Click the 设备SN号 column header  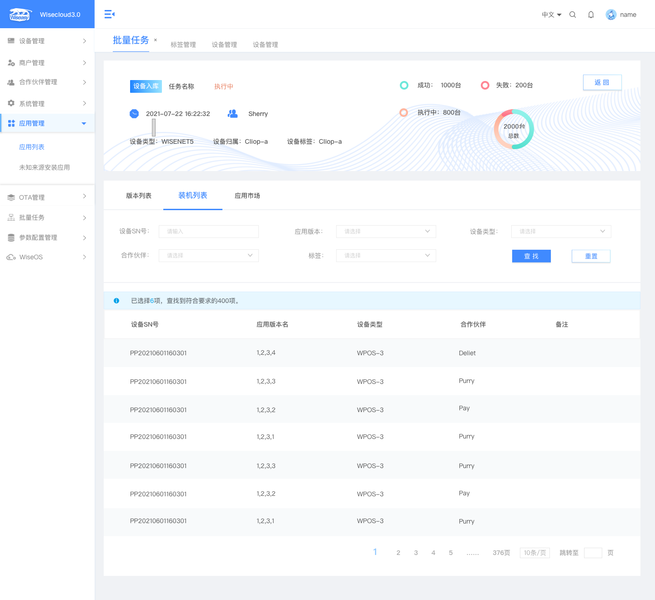tap(145, 324)
